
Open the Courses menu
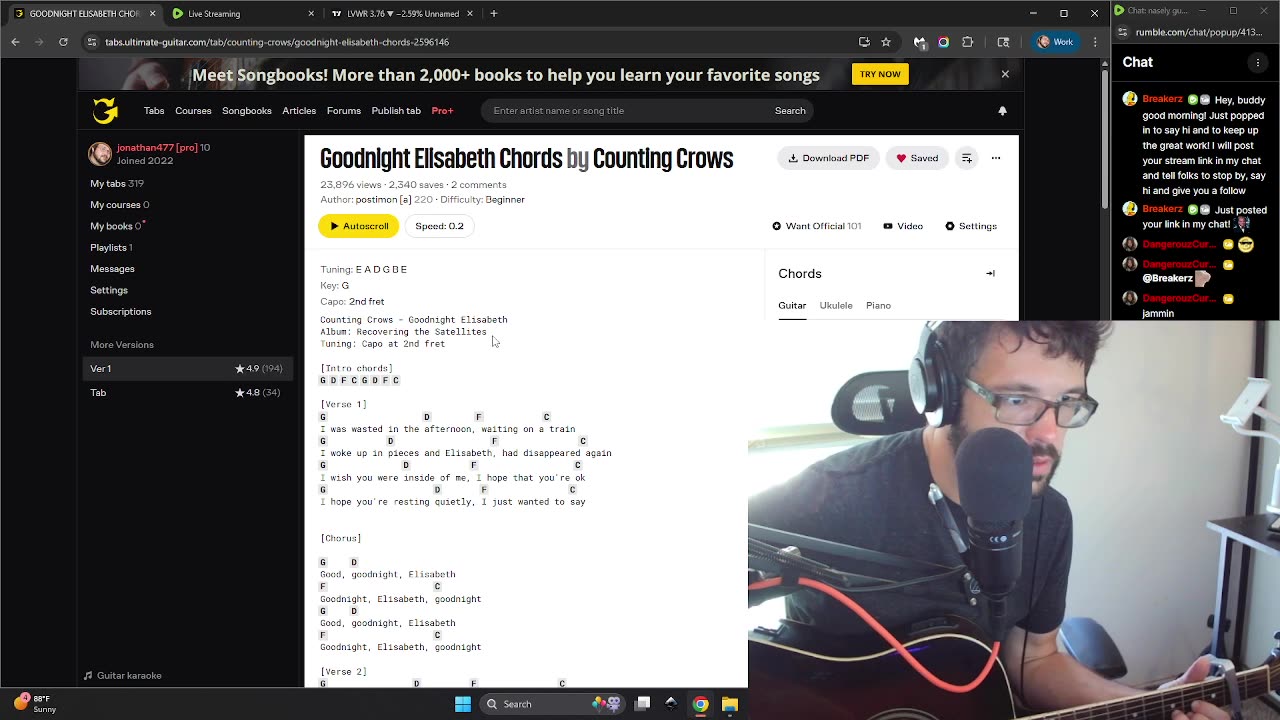click(193, 111)
